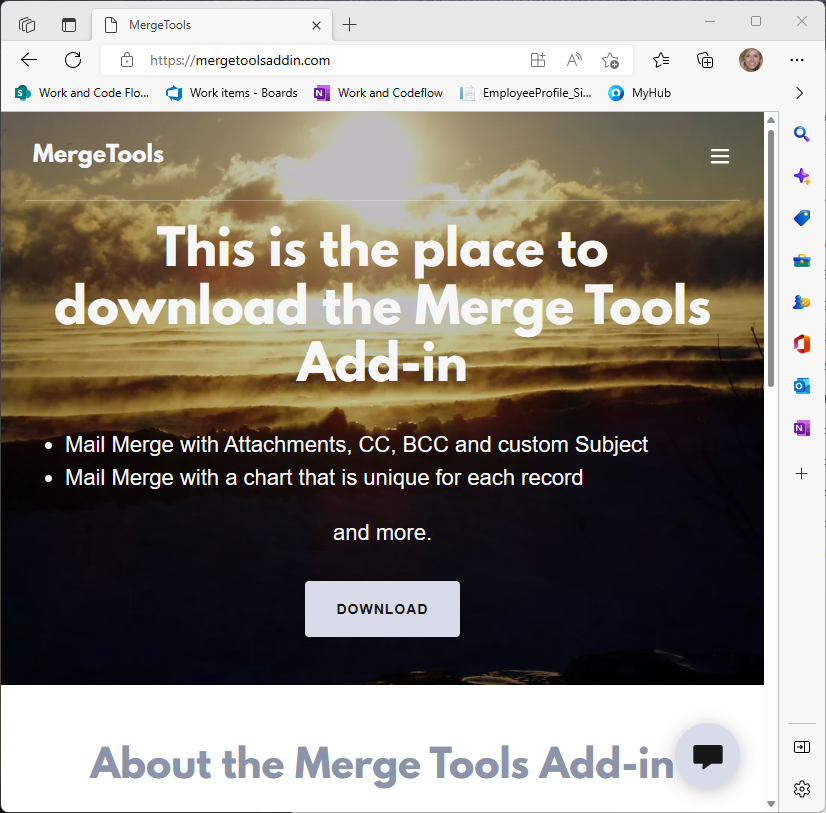The image size is (826, 813).
Task: Open Outlook in the Edge sidebar
Action: click(x=801, y=386)
